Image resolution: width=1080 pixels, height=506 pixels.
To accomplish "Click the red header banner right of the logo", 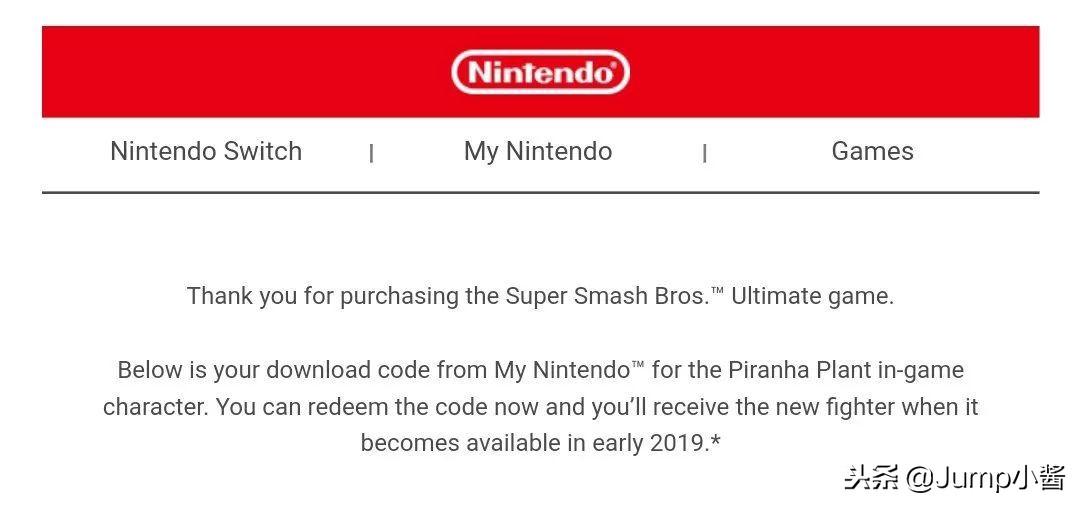I will tap(834, 72).
